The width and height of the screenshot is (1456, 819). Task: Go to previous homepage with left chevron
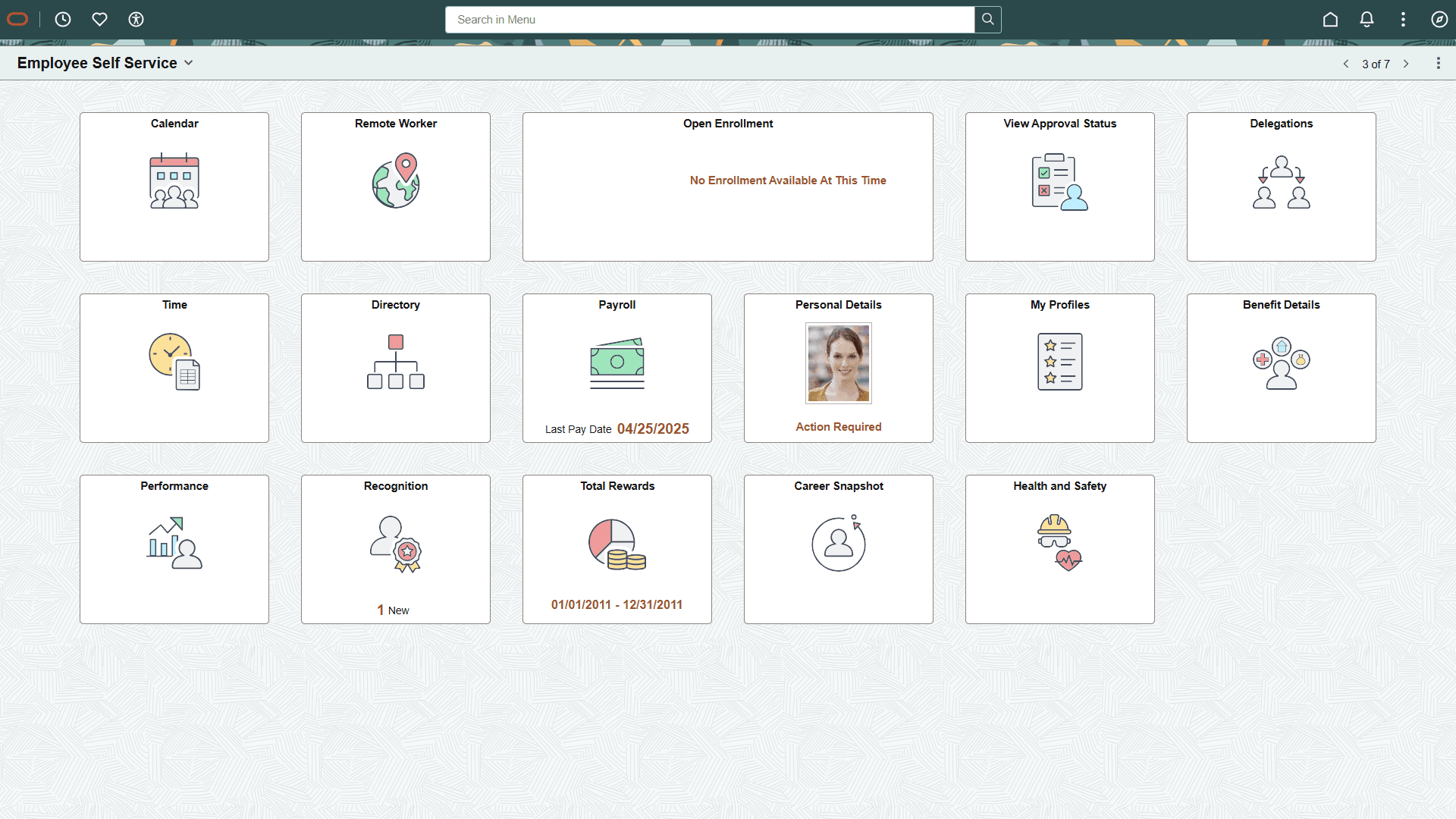coord(1347,64)
